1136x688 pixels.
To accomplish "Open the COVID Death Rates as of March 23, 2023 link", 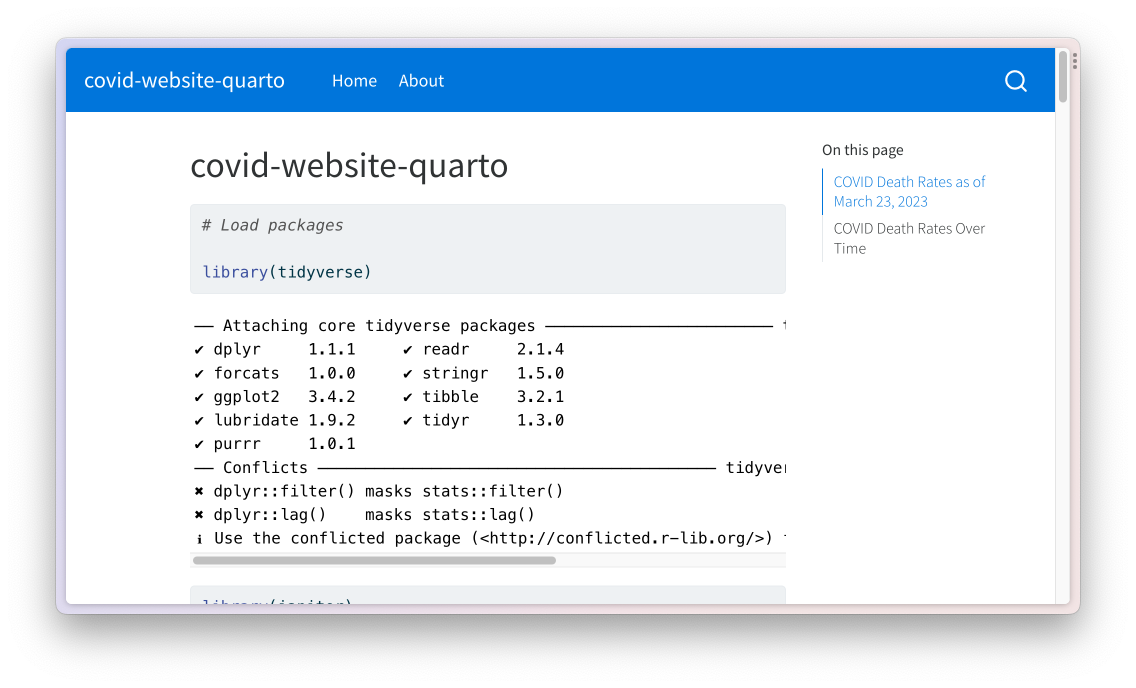I will pyautogui.click(x=909, y=191).
